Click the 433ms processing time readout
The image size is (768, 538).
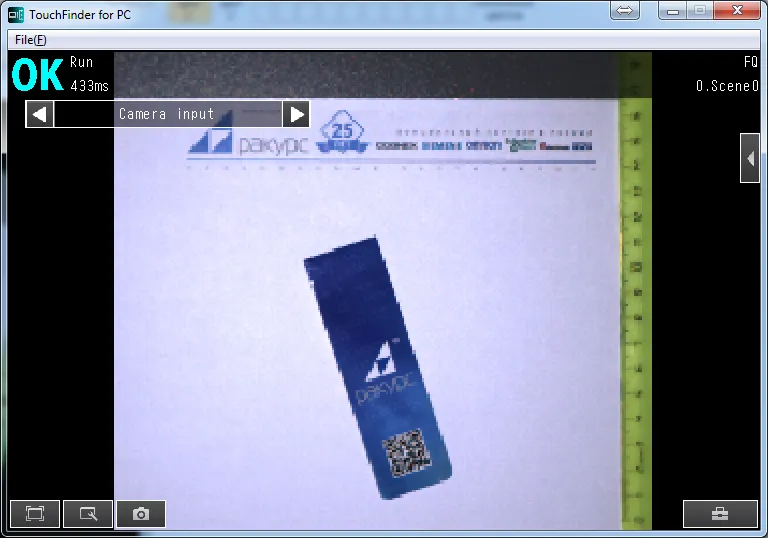(90, 86)
